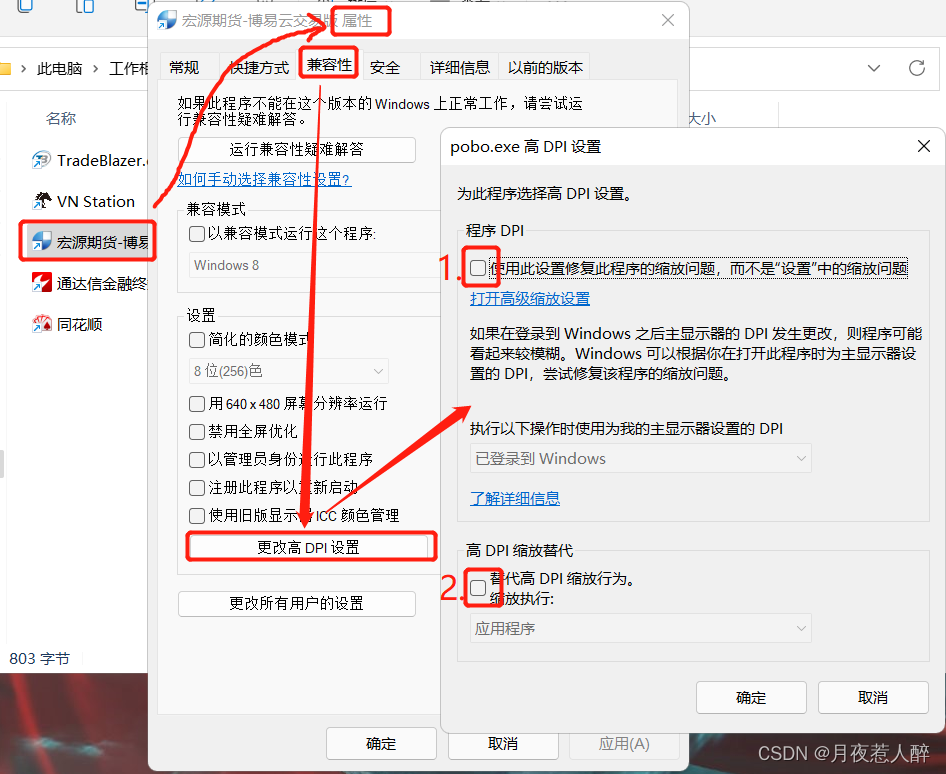Open the 8 位(256)色 color dropdown

(289, 371)
